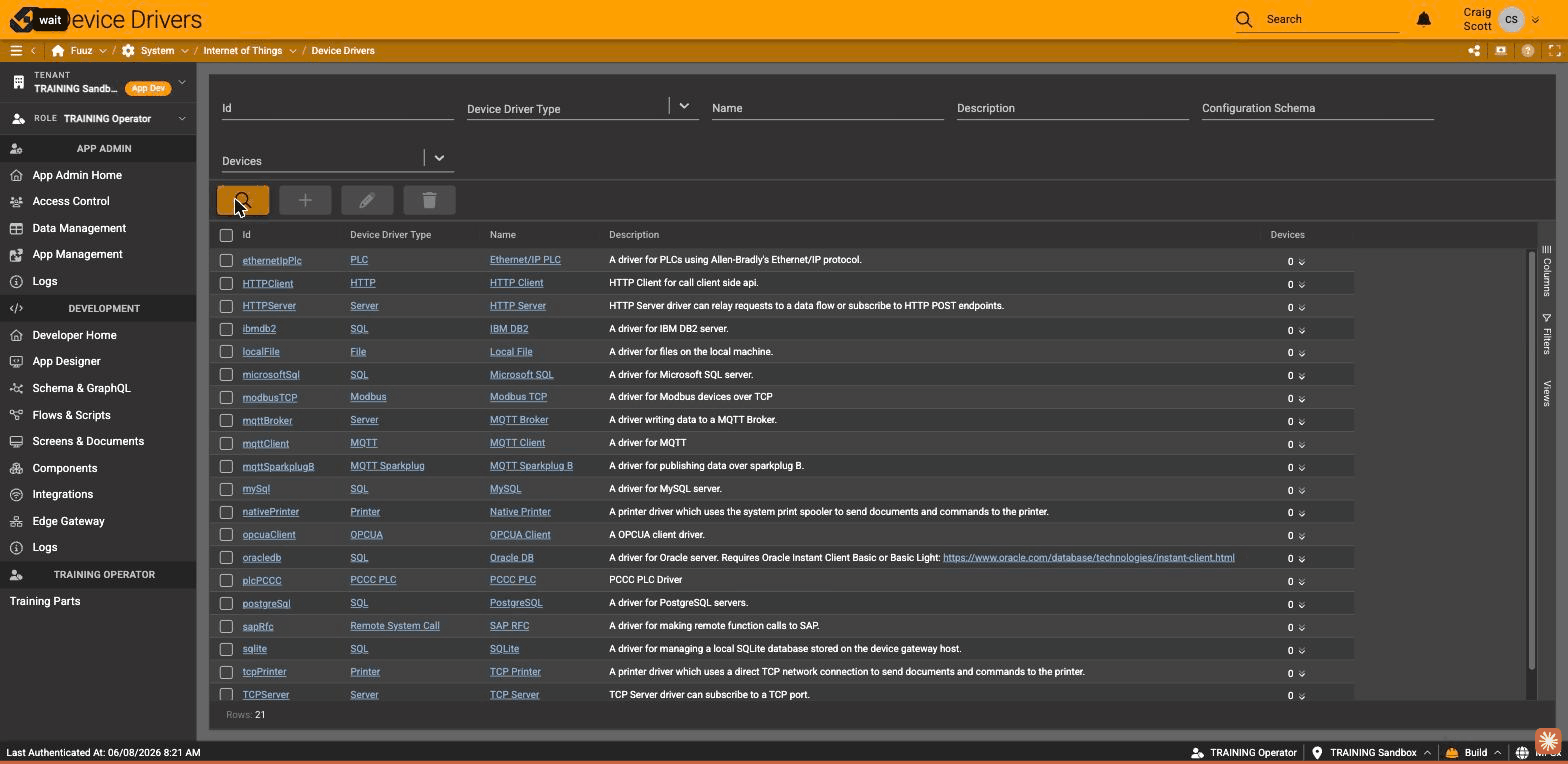Expand Devices count in localFile row
Image resolution: width=1568 pixels, height=764 pixels.
(1301, 353)
